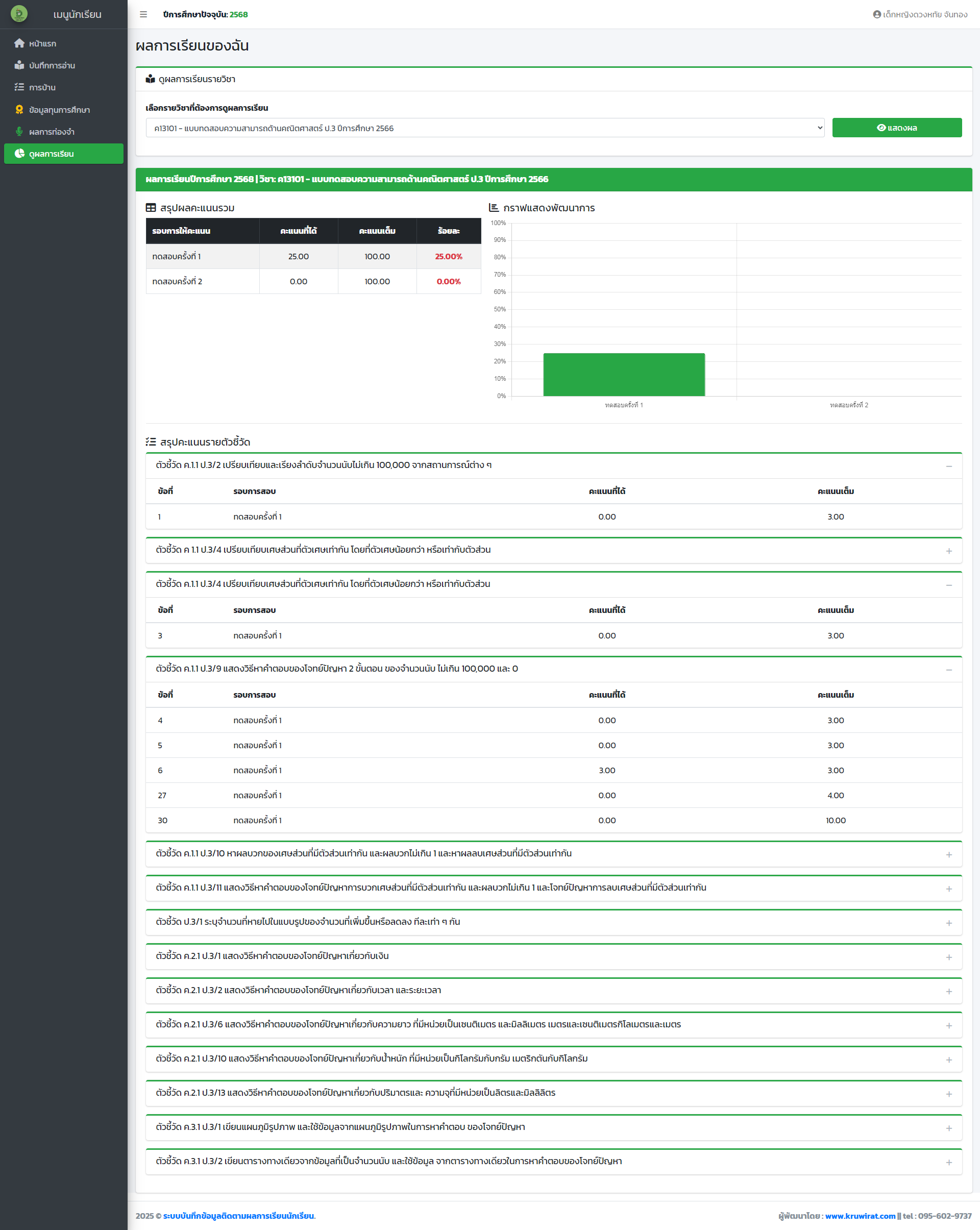Click the home icon for หน้าแรก
Screen dimensions: 980x1230
click(x=19, y=43)
